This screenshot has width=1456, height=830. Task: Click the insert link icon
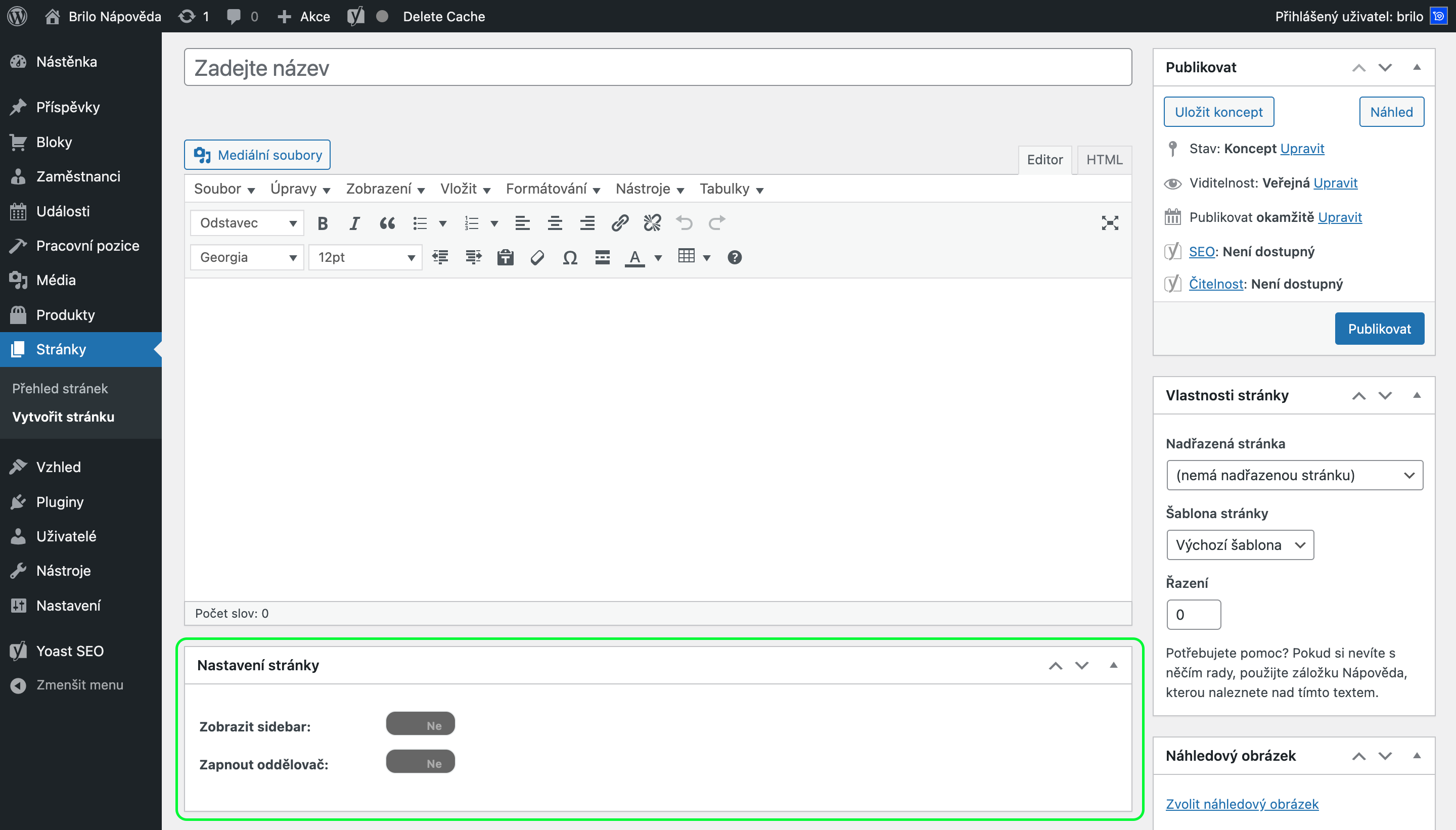[x=620, y=223]
